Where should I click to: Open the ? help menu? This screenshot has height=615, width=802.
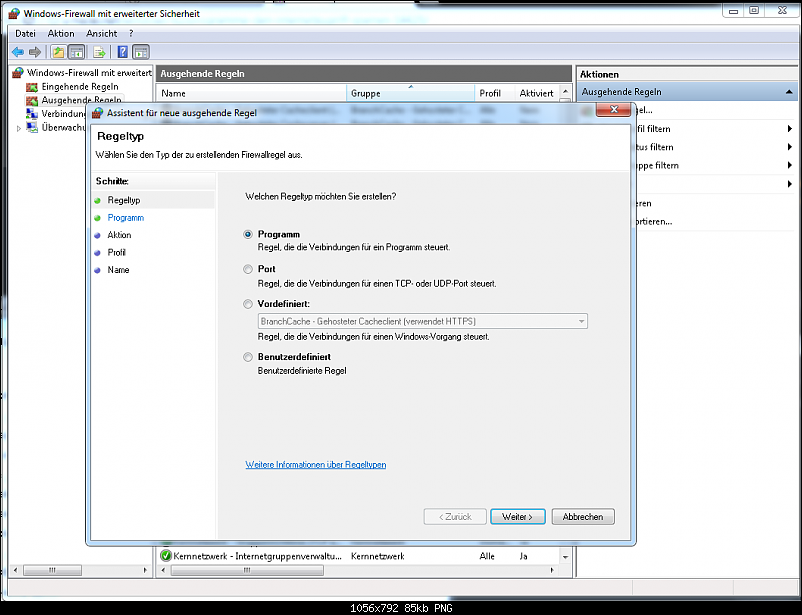pyautogui.click(x=131, y=34)
